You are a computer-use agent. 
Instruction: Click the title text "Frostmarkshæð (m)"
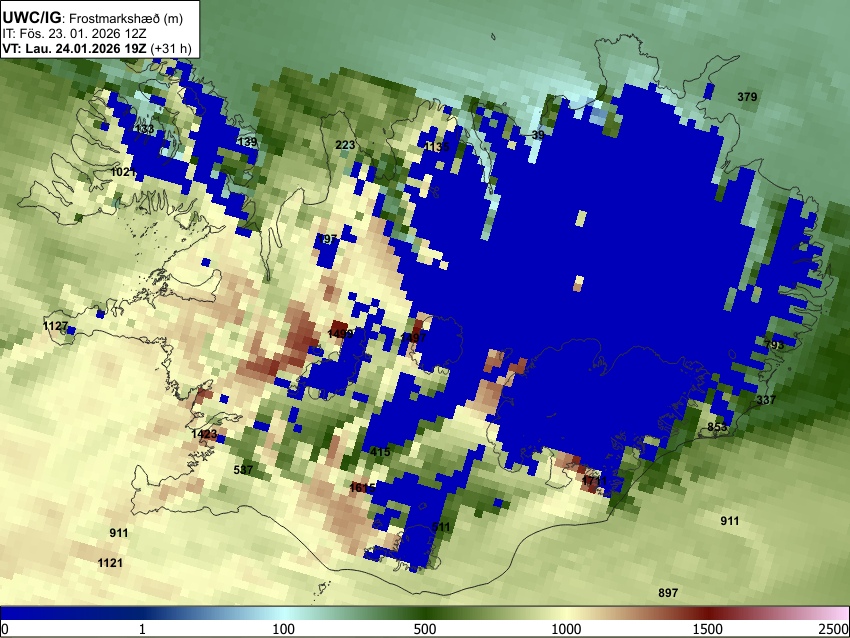pos(126,18)
